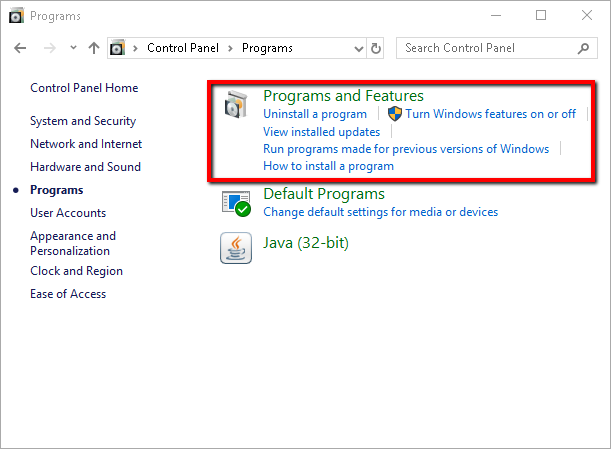Expand the address bar history dropdown
Viewport: 611px width, 449px height.
[x=359, y=48]
